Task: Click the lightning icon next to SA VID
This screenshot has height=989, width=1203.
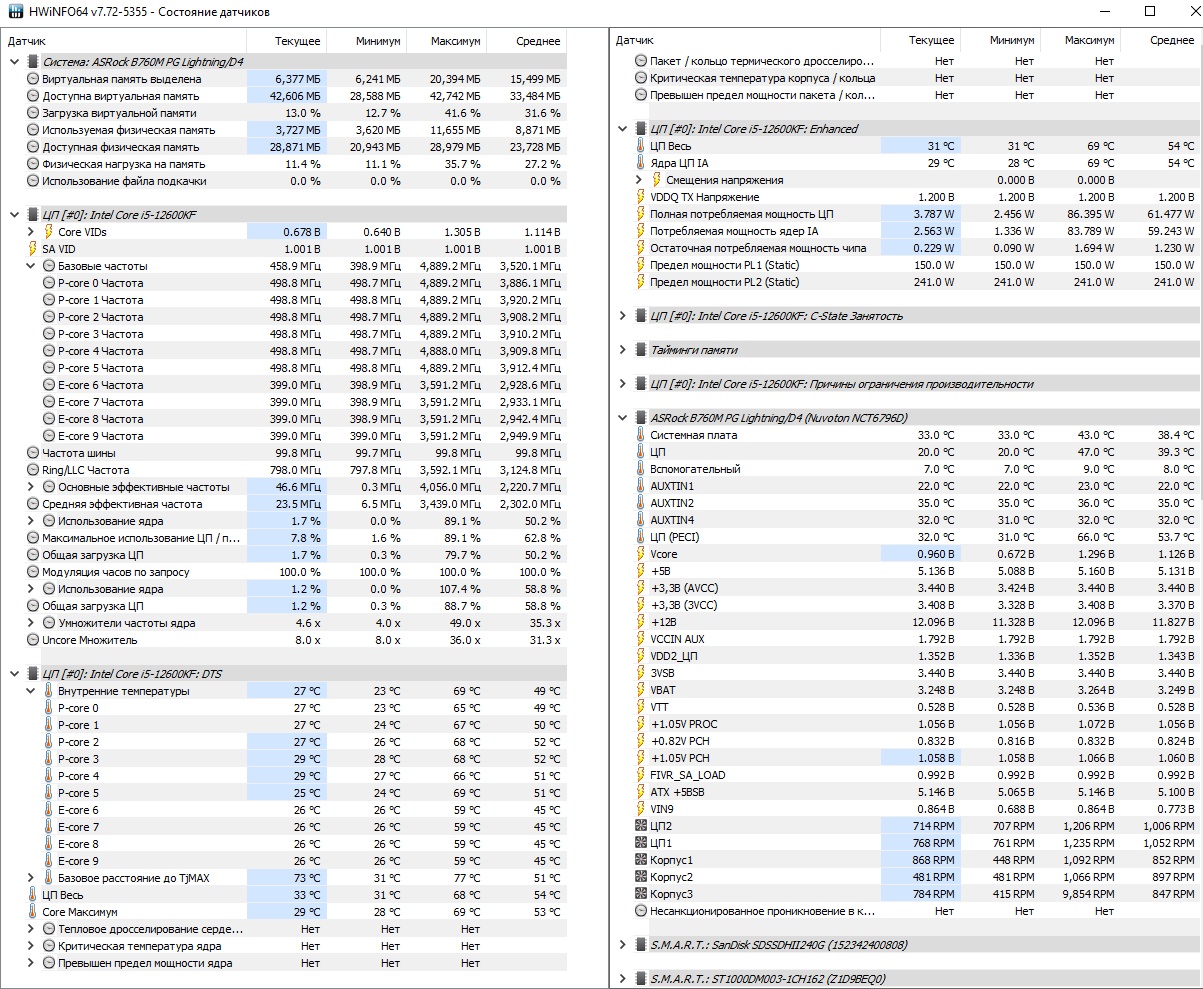Action: coord(32,249)
